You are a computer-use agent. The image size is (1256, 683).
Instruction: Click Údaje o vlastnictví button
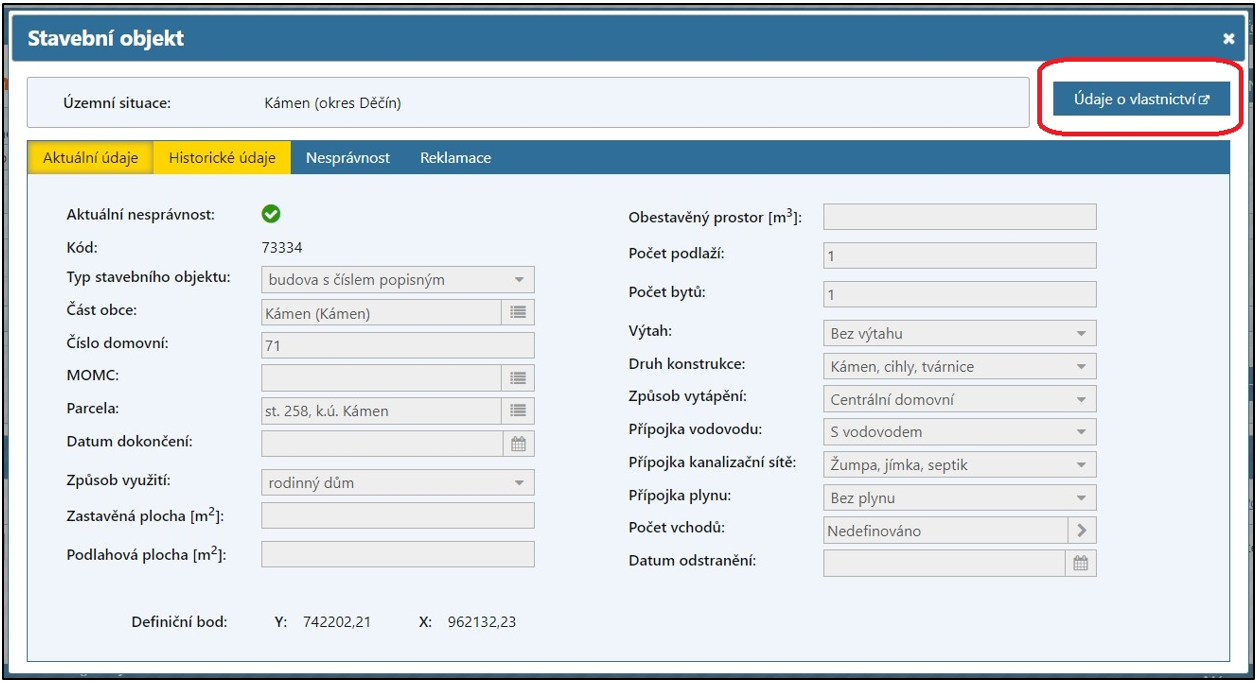(x=1141, y=99)
